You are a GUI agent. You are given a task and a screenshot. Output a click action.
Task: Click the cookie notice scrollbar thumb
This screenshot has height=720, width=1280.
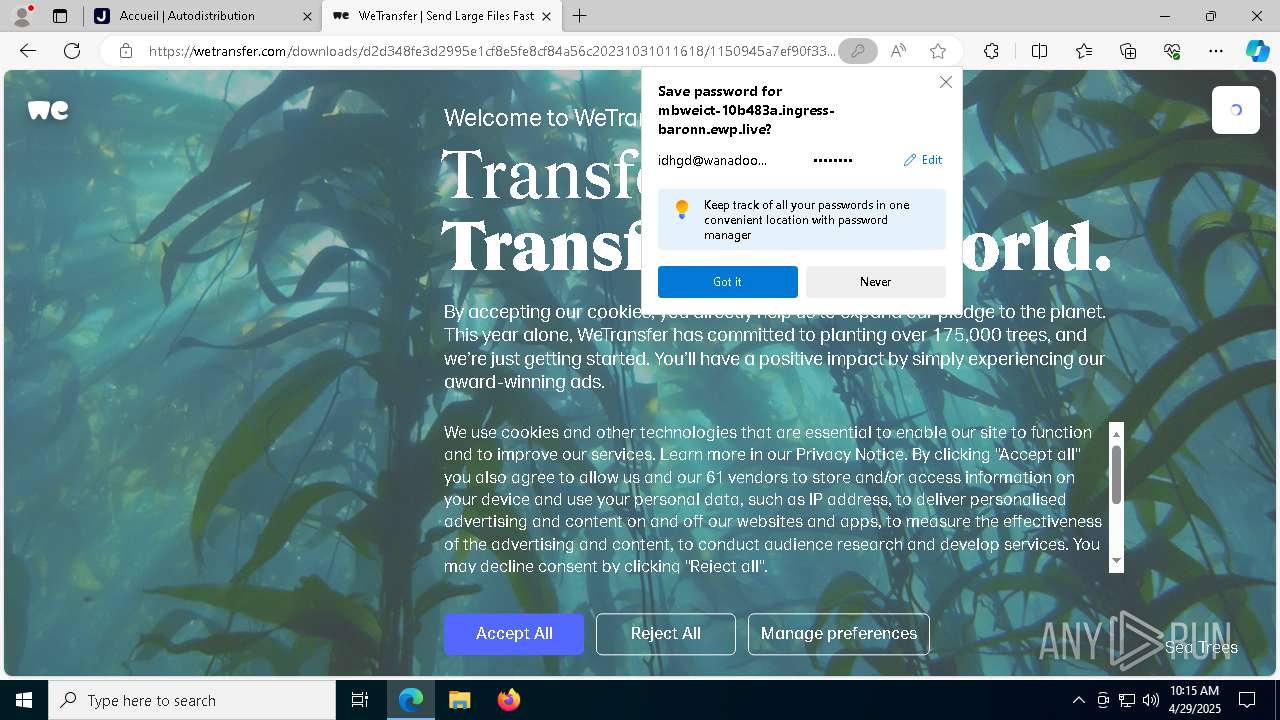1117,475
